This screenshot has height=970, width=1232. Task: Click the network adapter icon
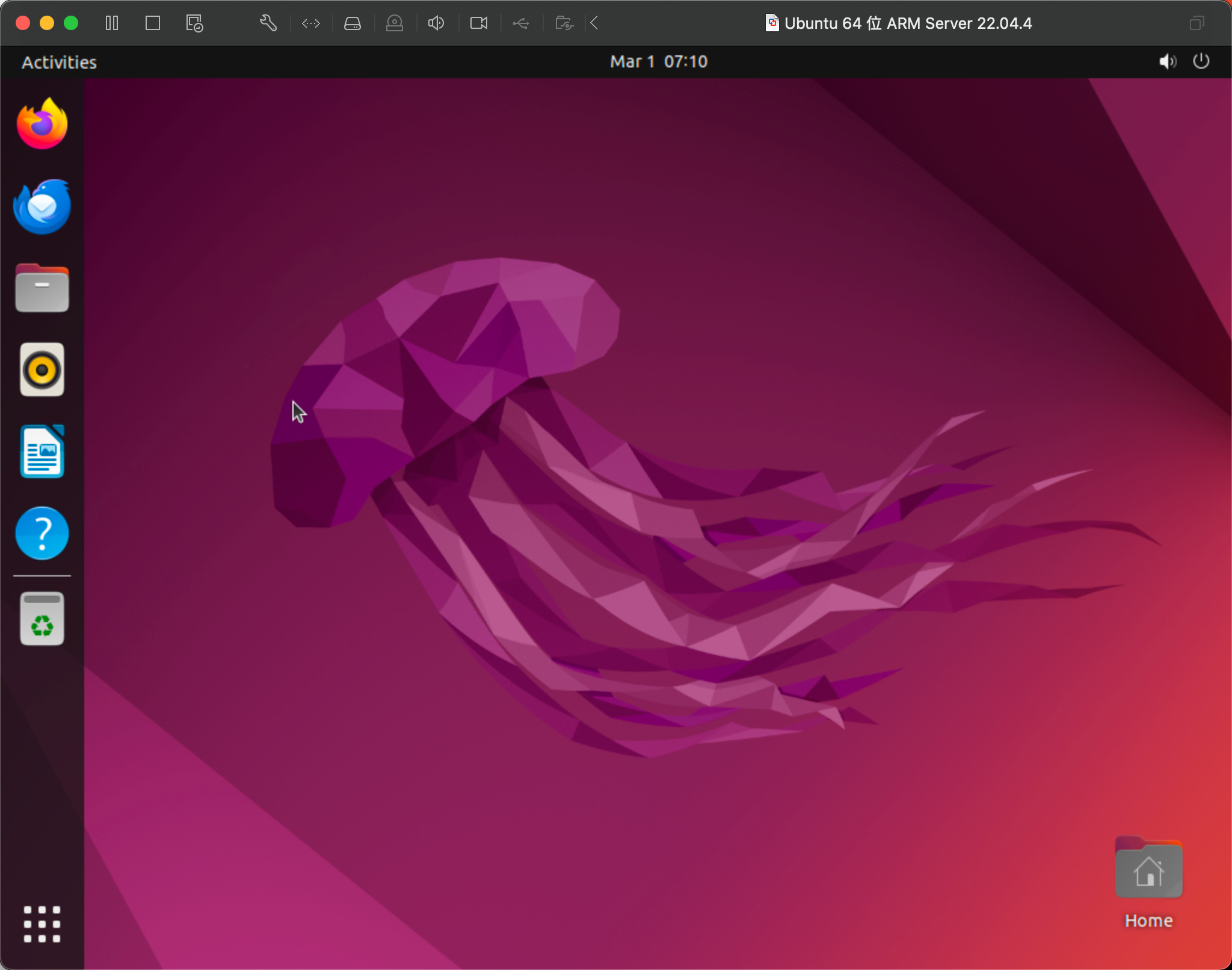[x=310, y=23]
